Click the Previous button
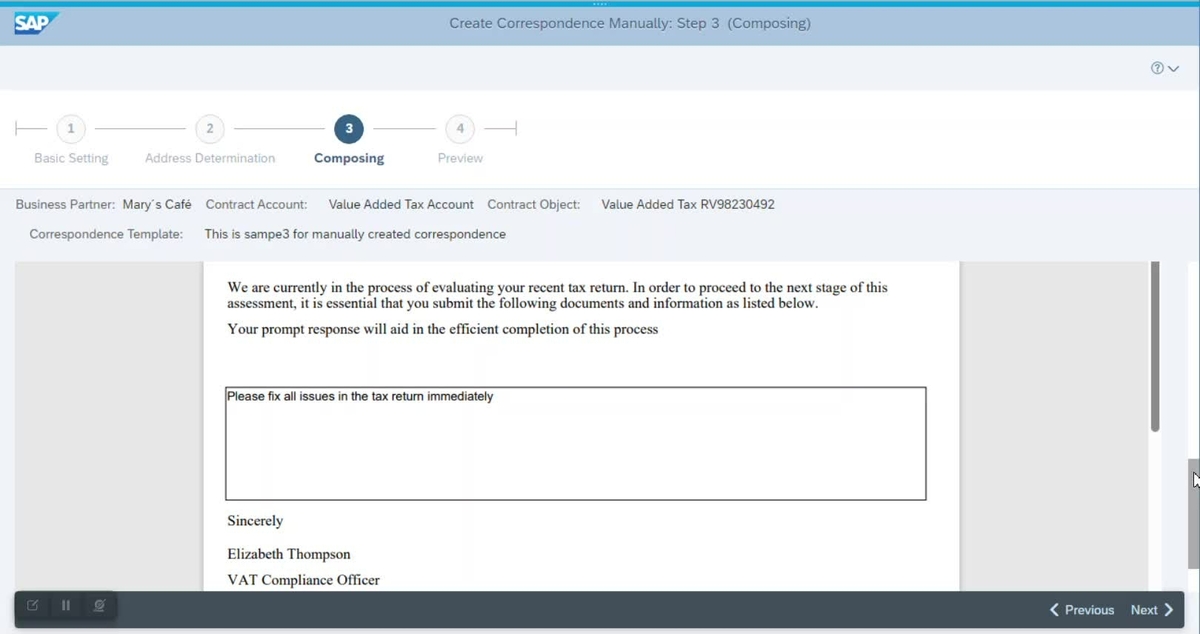The height and width of the screenshot is (634, 1200). pyautogui.click(x=1088, y=609)
